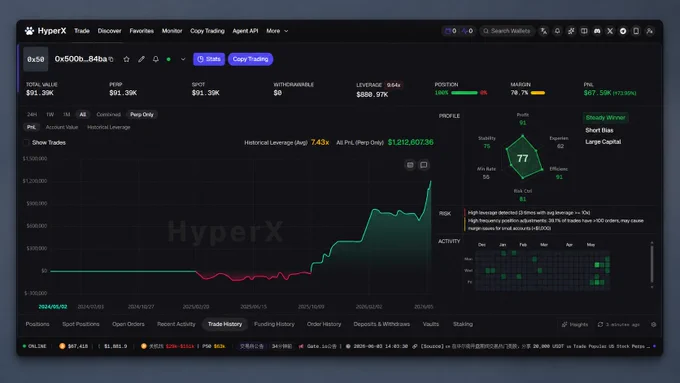Switch to the Open Orders tab

pyautogui.click(x=128, y=324)
